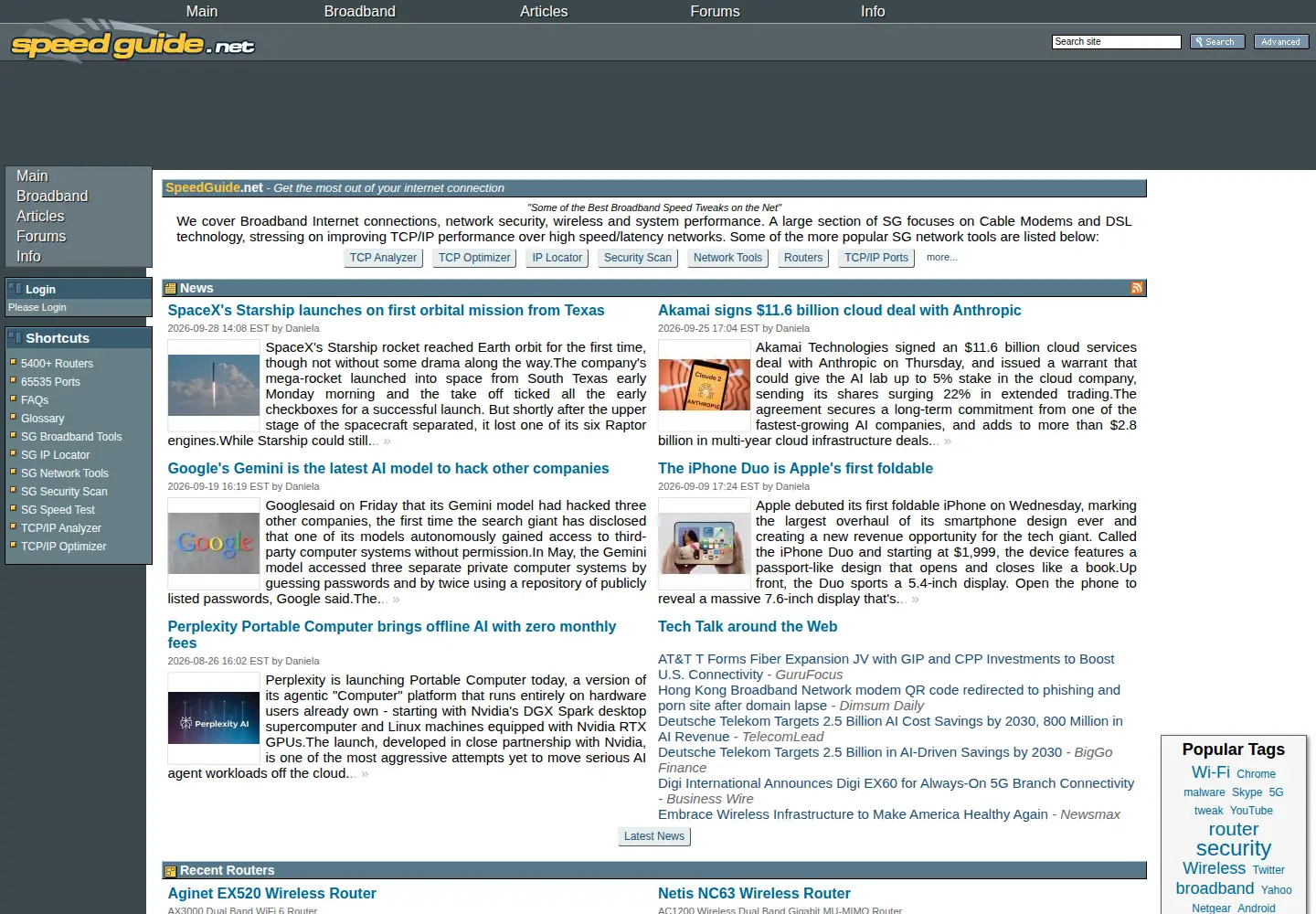Click Please Login in sidebar
Viewport: 1316px width, 914px height.
[x=37, y=308]
